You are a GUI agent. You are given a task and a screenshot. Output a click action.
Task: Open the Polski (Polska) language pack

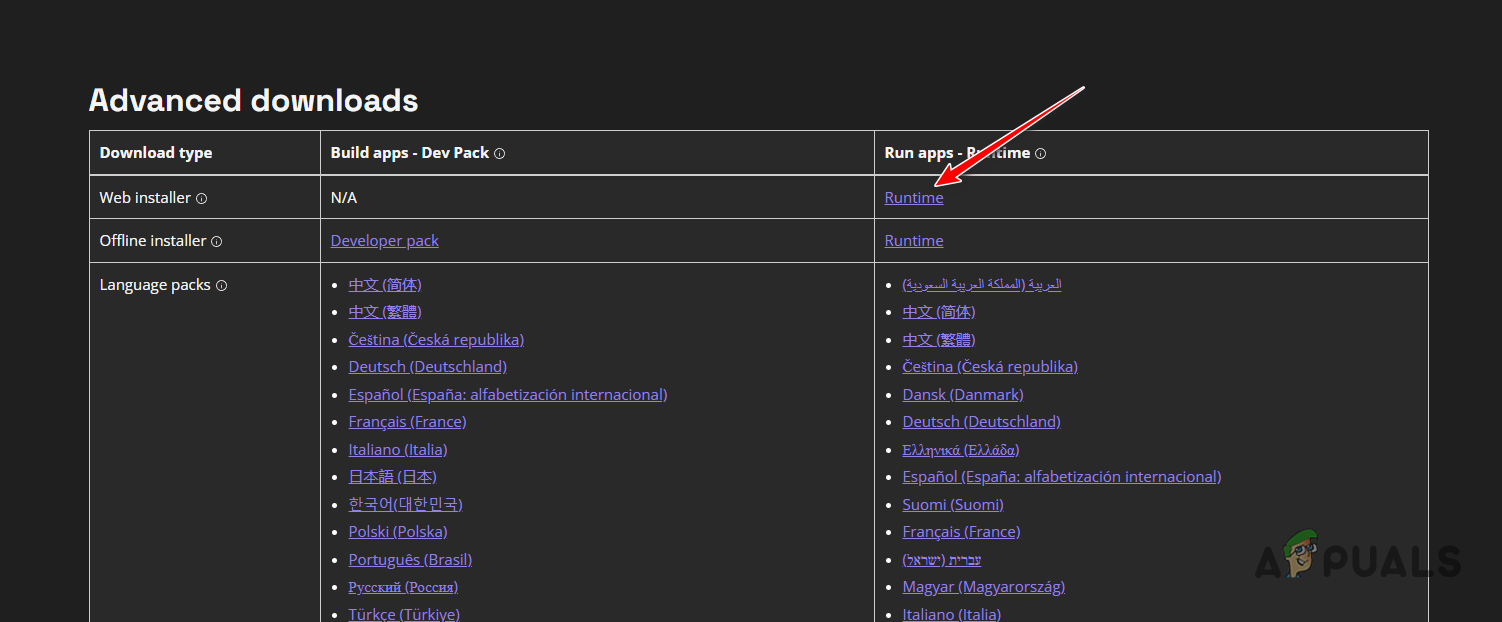(x=397, y=532)
